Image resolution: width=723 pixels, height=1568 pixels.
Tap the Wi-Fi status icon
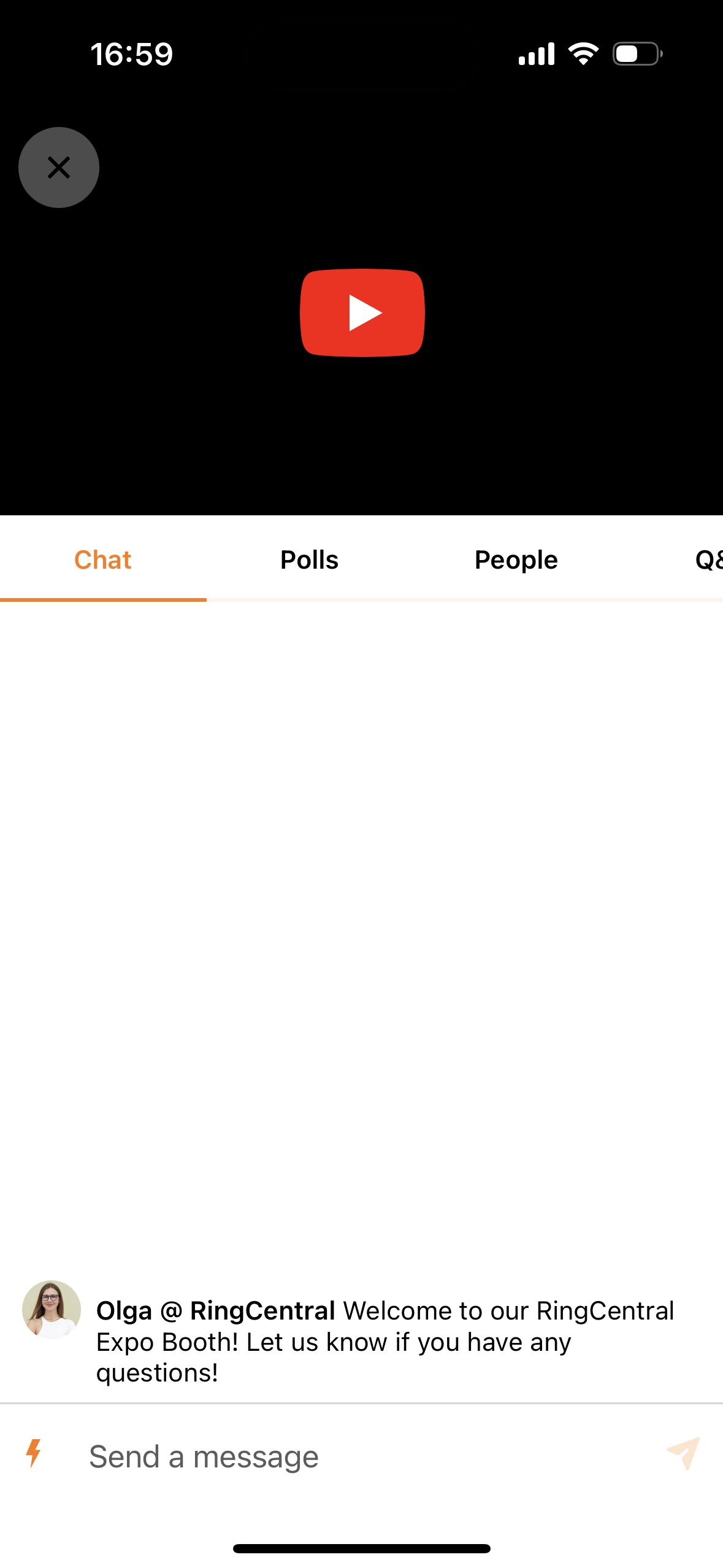[583, 54]
